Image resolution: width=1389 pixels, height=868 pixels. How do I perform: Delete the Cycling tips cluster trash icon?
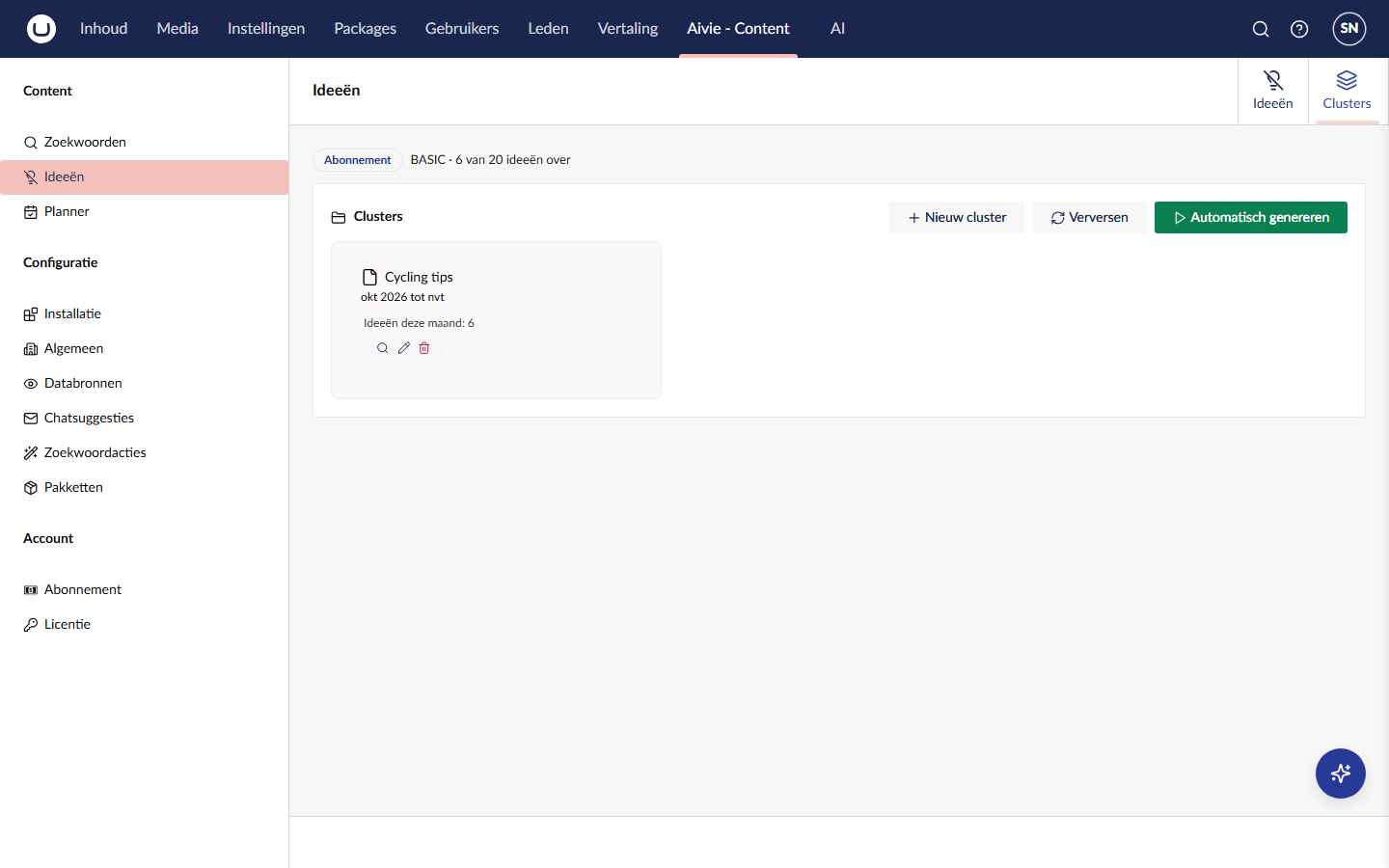click(424, 348)
